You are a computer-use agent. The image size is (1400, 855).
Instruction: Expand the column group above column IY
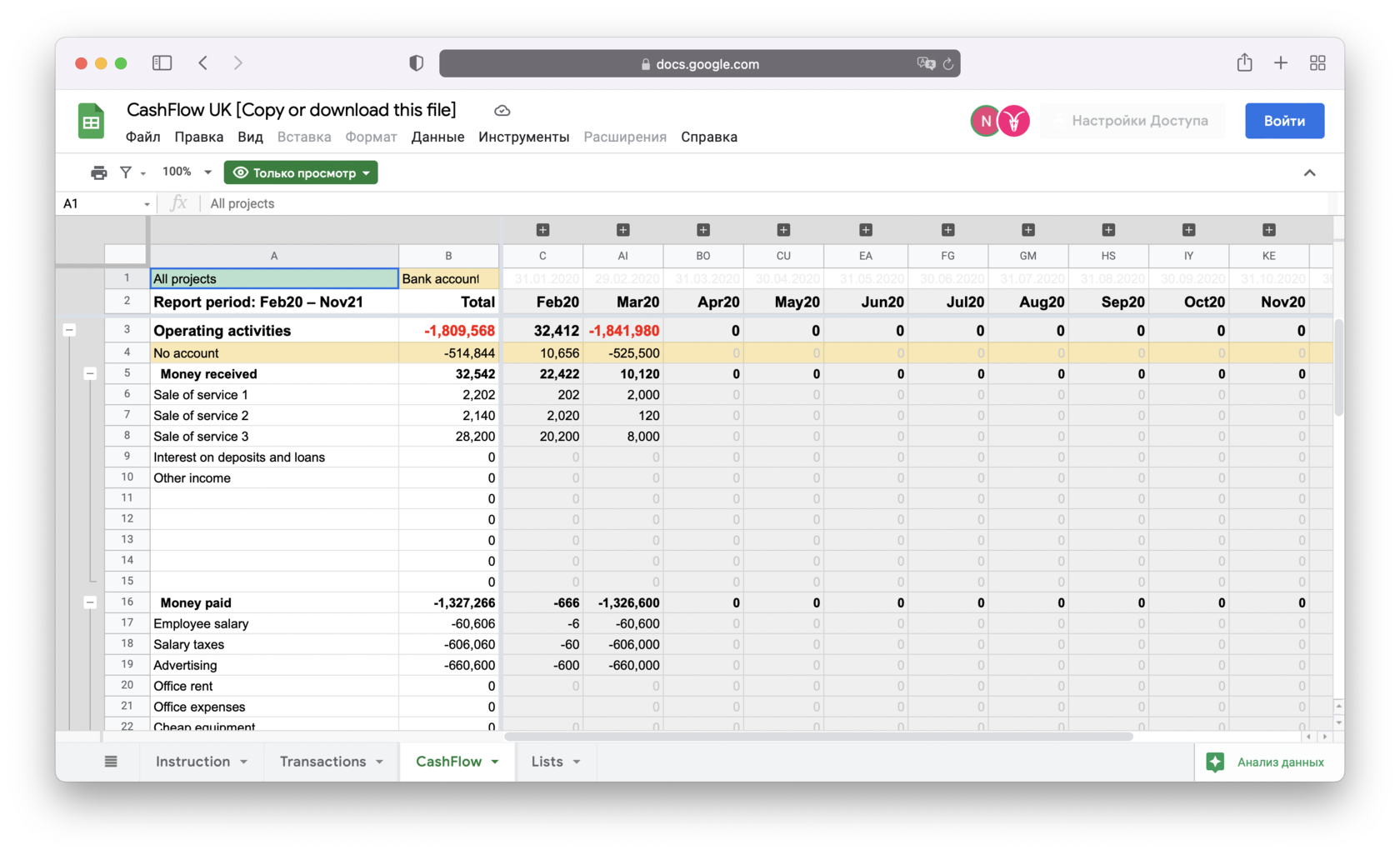coord(1189,230)
